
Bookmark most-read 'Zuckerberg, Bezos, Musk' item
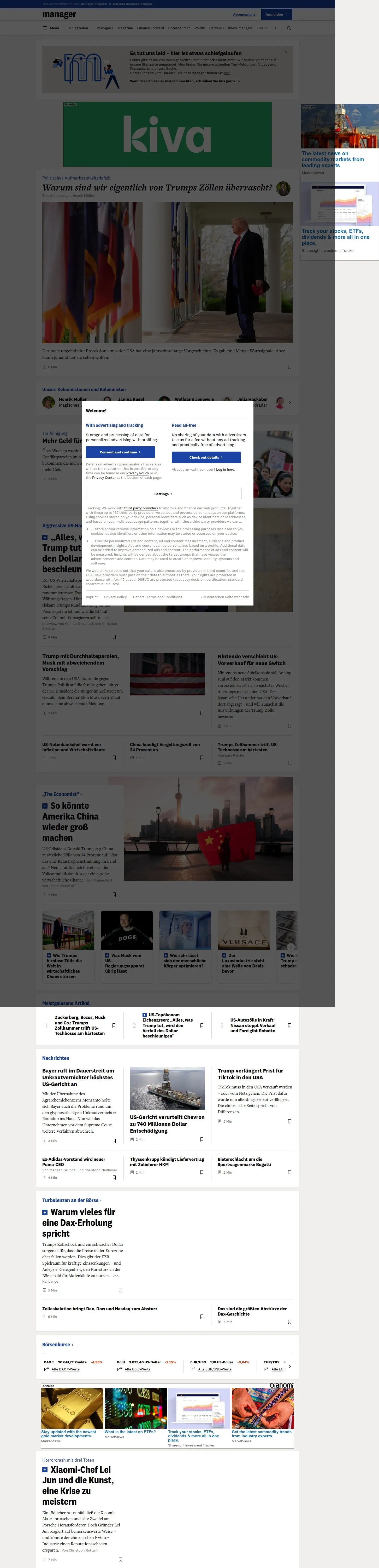click(x=114, y=1026)
